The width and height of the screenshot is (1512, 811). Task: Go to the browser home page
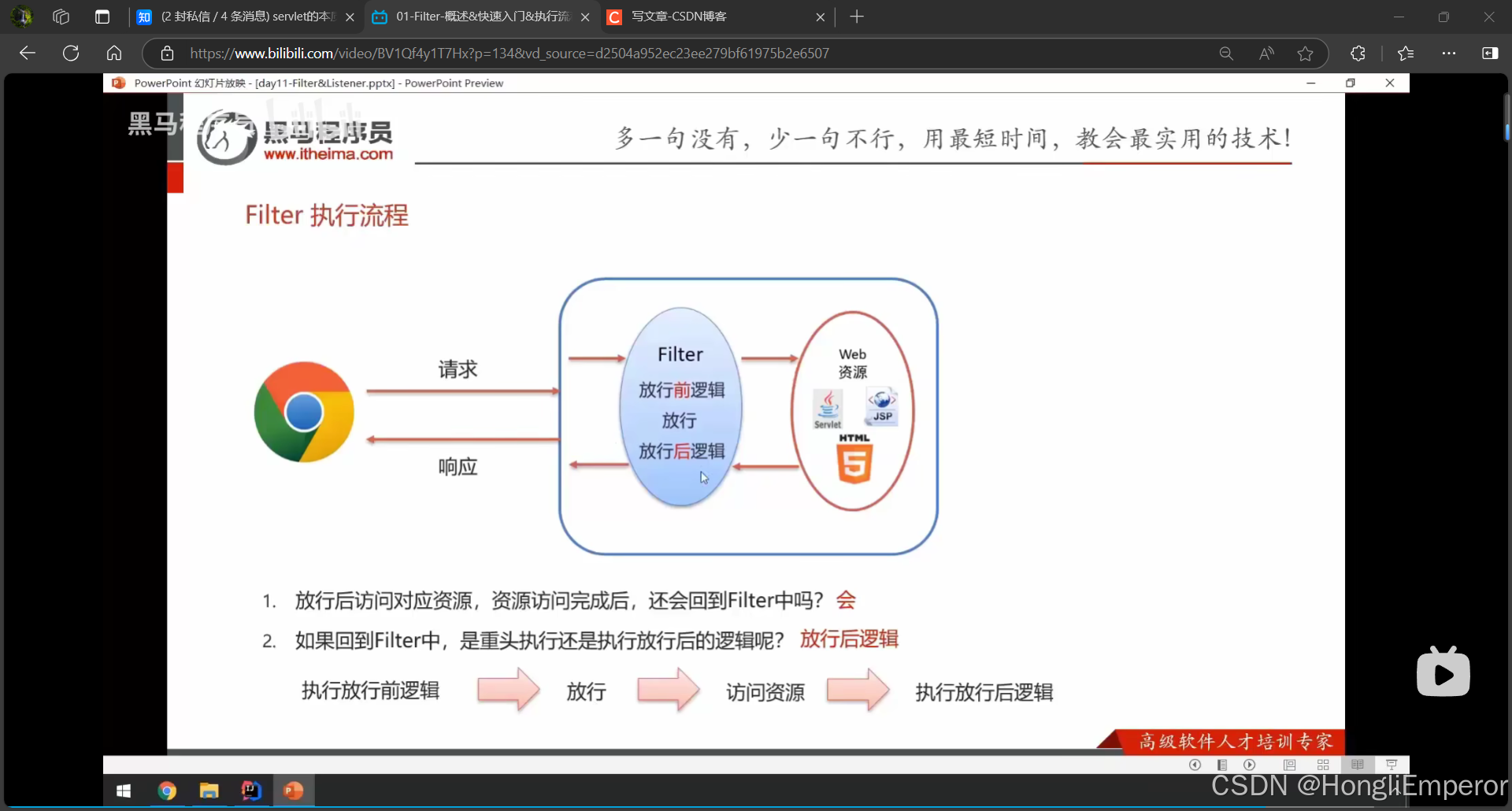tap(114, 53)
